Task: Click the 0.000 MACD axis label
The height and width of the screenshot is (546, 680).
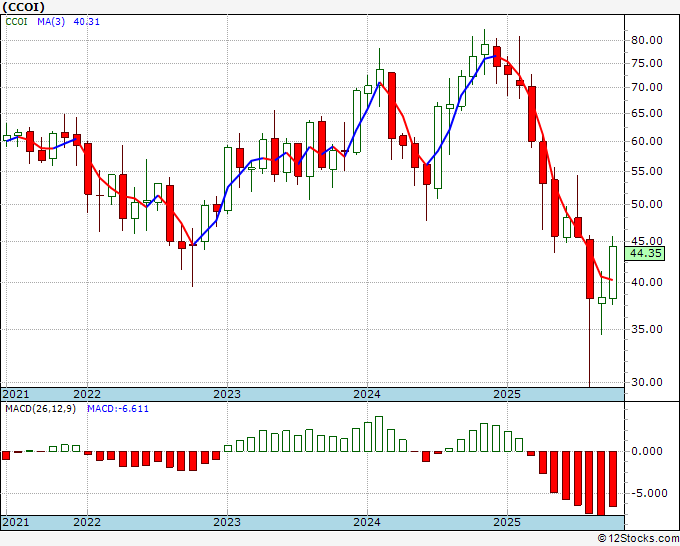Action: (x=647, y=451)
